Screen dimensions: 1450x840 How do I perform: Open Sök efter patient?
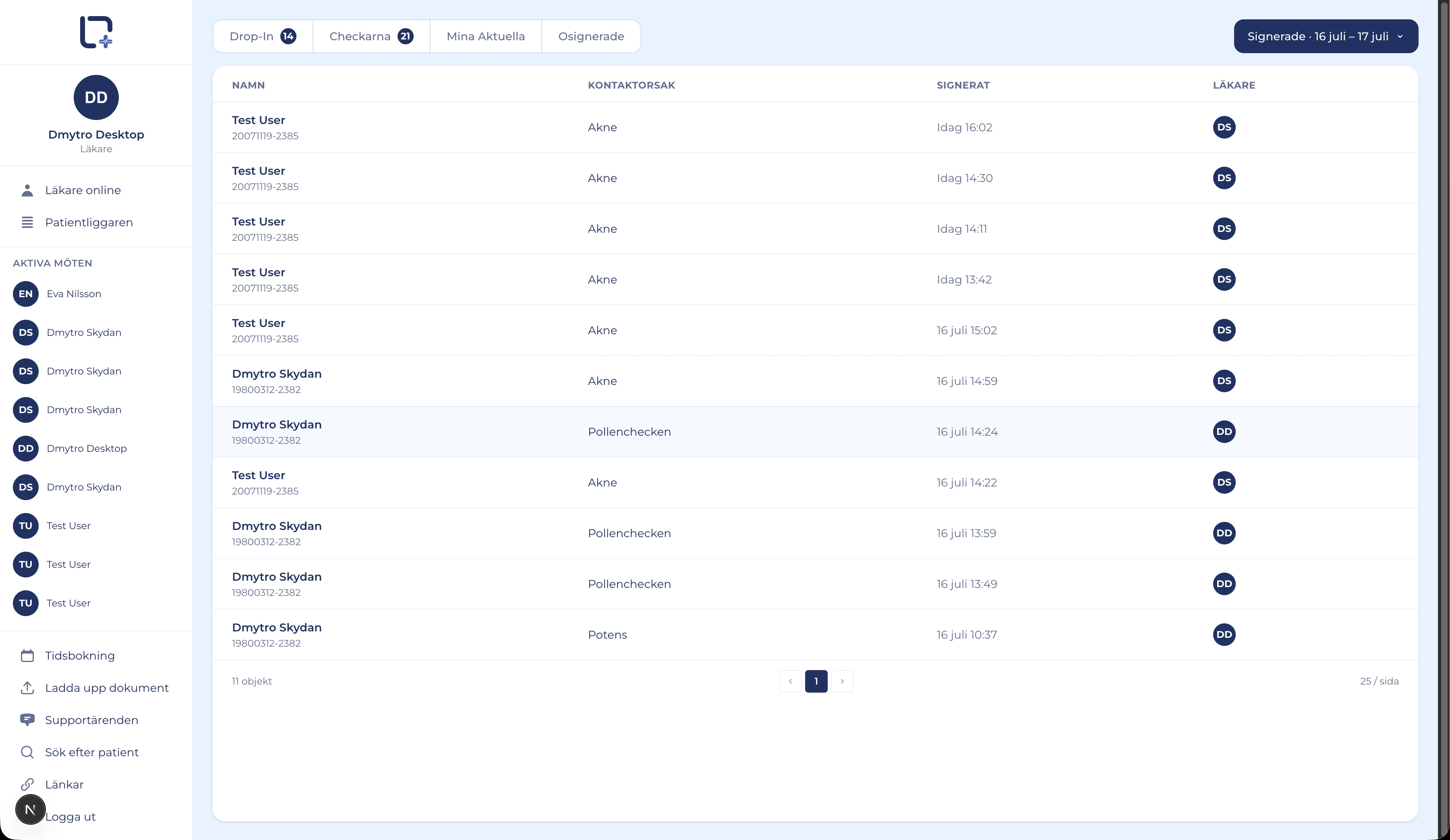pos(92,753)
